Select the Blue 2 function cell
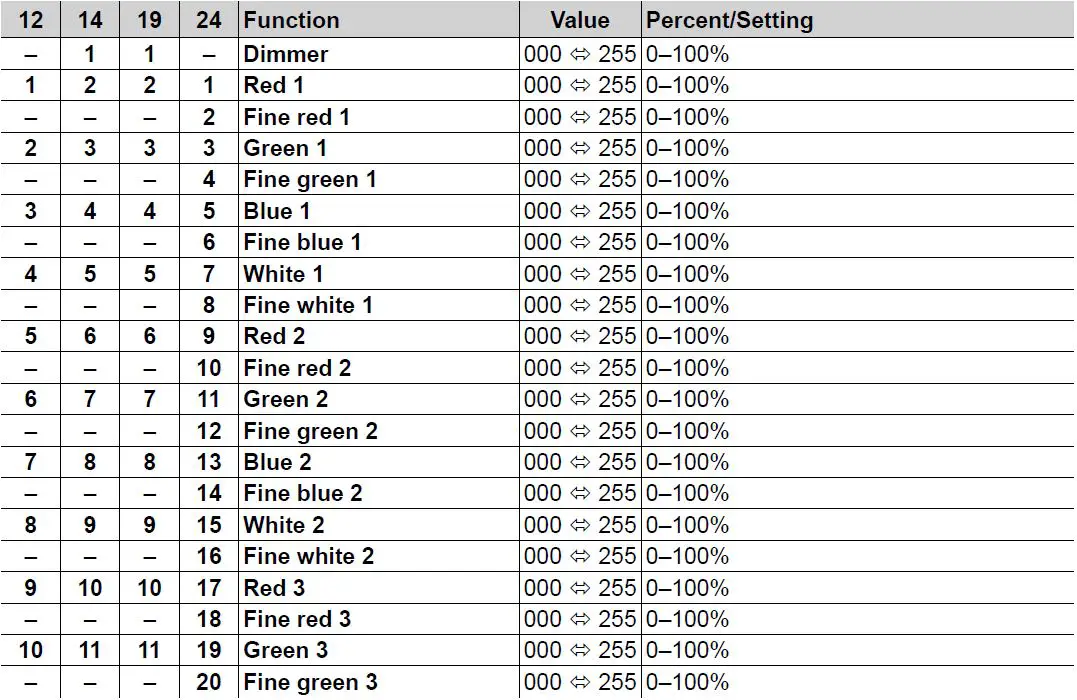 277,462
